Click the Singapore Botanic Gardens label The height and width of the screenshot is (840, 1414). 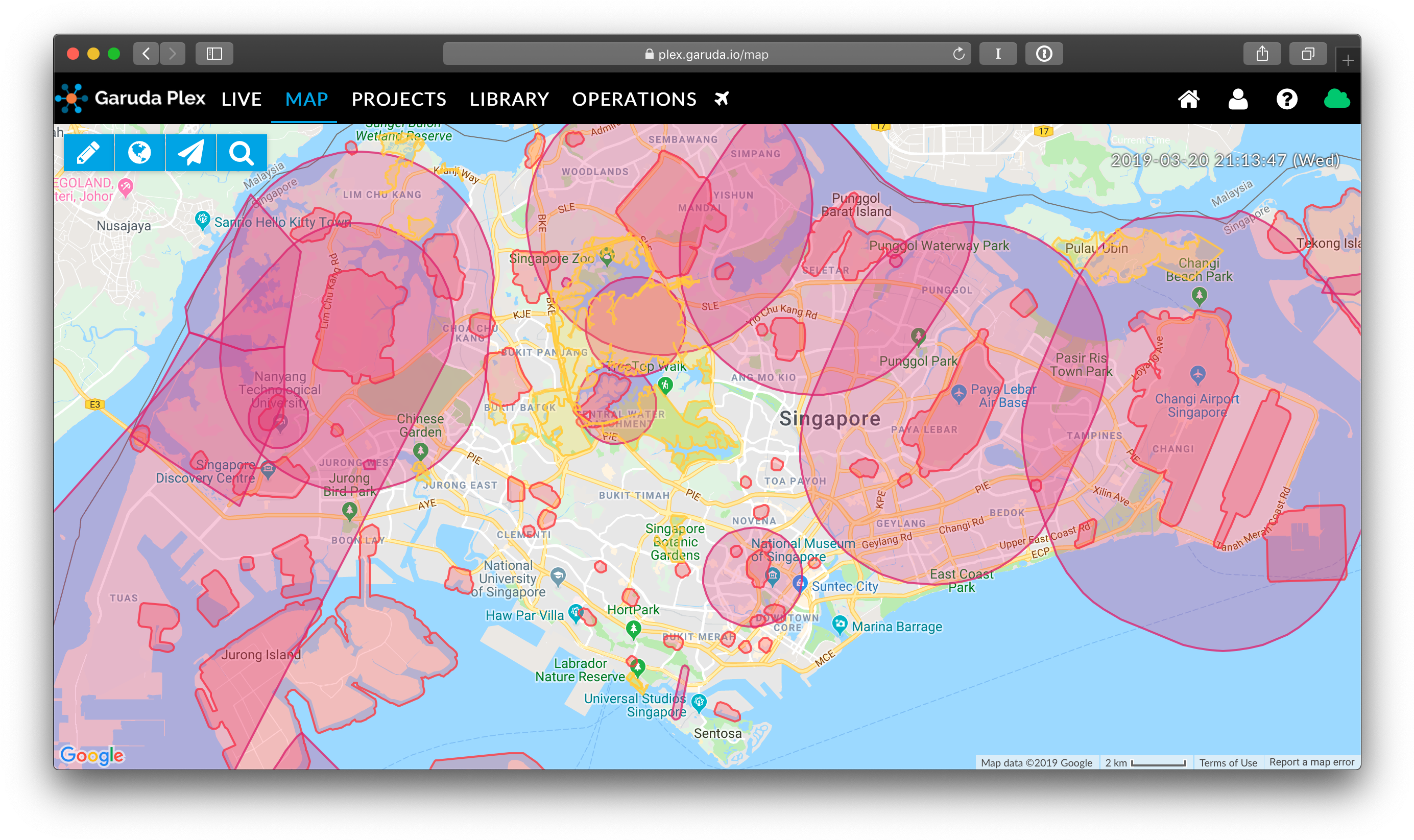[675, 542]
